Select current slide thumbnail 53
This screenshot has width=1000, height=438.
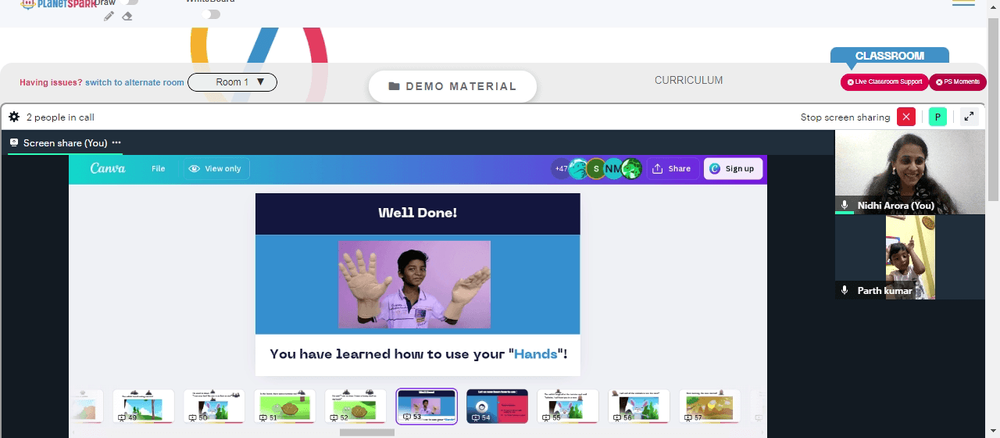(426, 406)
